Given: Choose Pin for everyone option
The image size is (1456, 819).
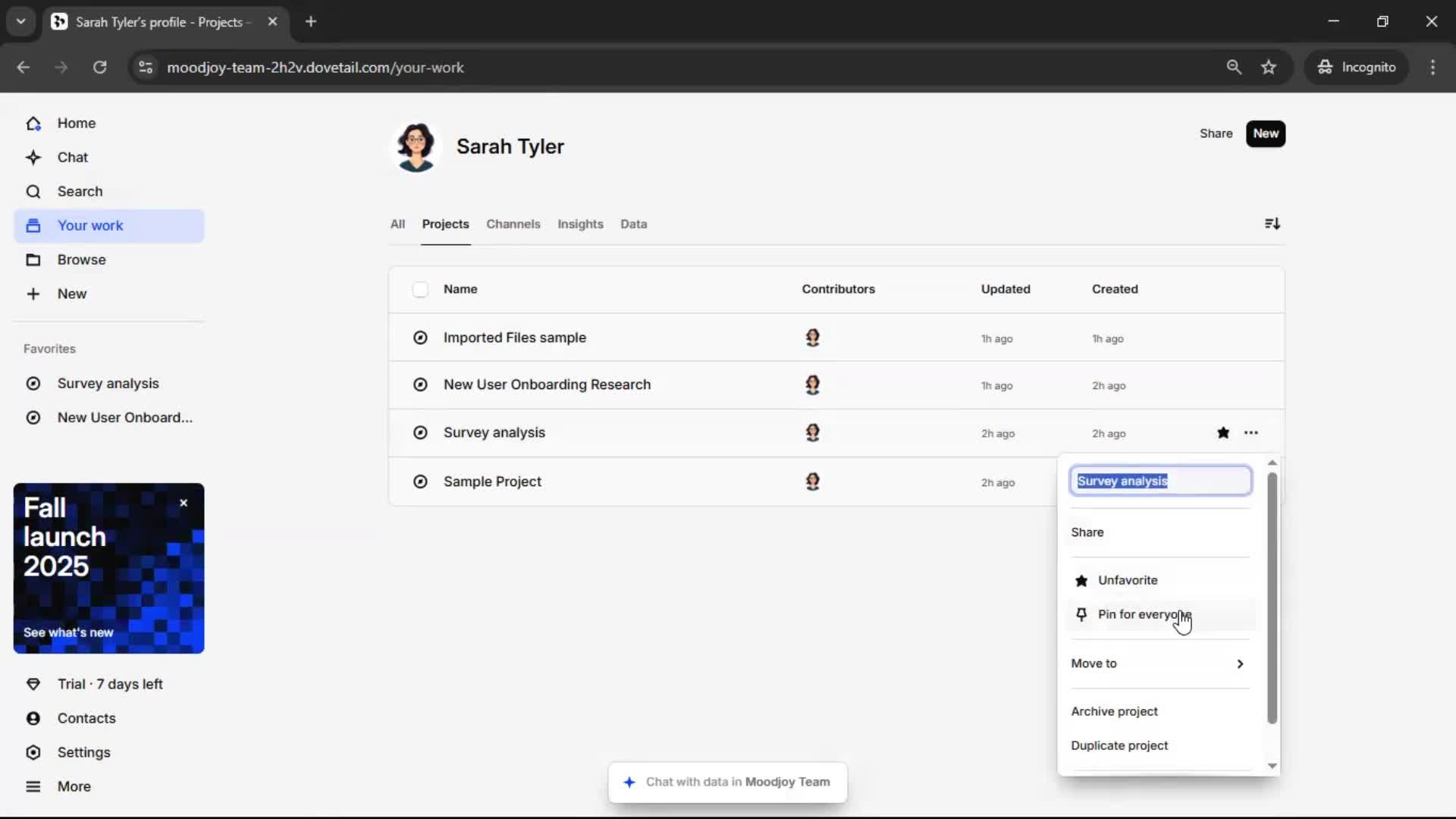Looking at the screenshot, I should (1144, 614).
